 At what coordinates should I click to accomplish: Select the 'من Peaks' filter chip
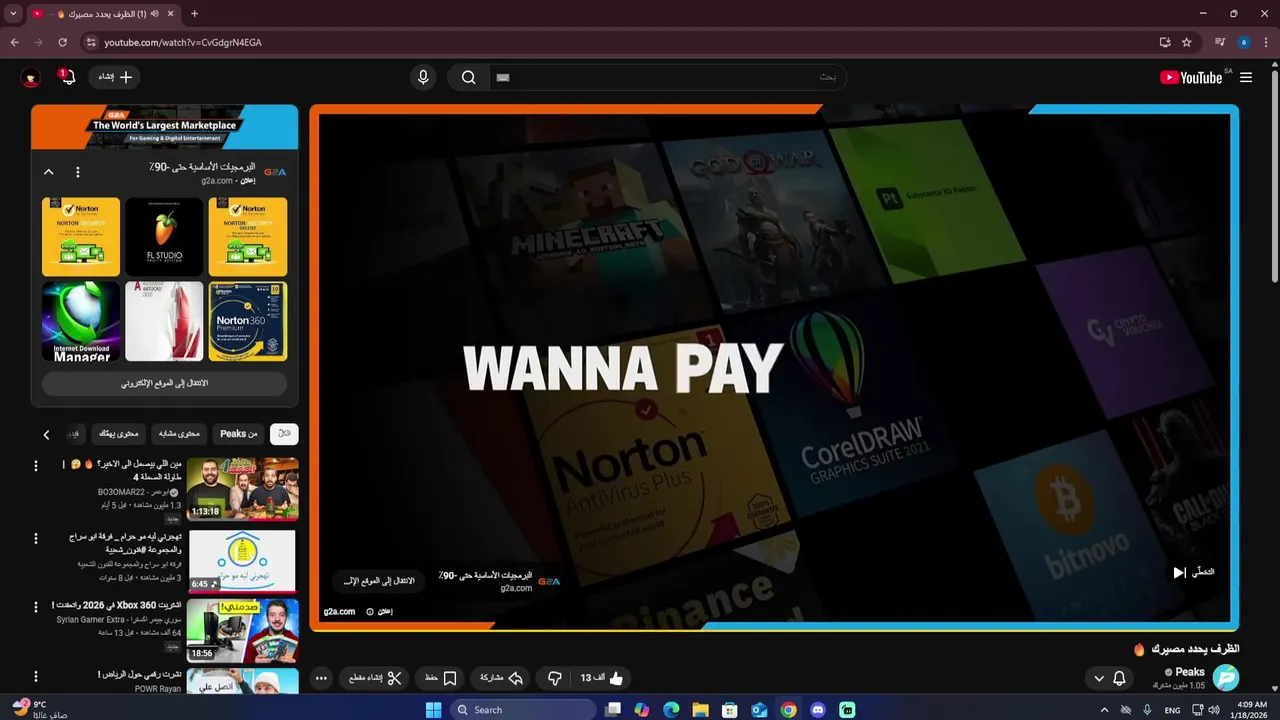click(x=239, y=433)
